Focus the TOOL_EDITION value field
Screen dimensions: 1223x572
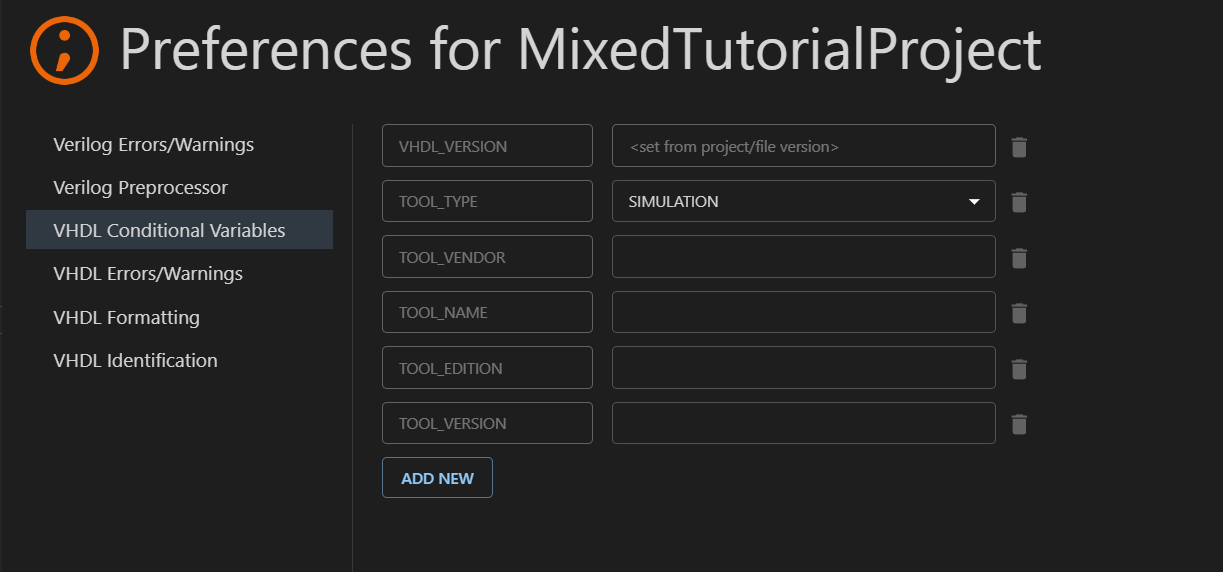[x=803, y=368]
